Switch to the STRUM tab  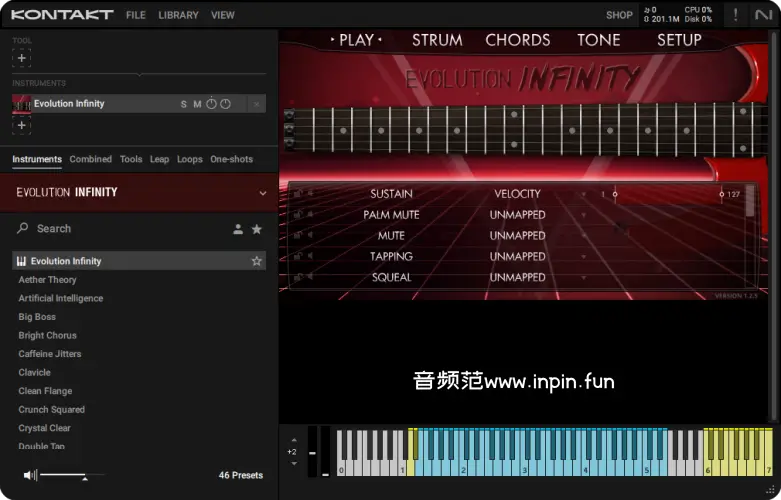pyautogui.click(x=437, y=40)
